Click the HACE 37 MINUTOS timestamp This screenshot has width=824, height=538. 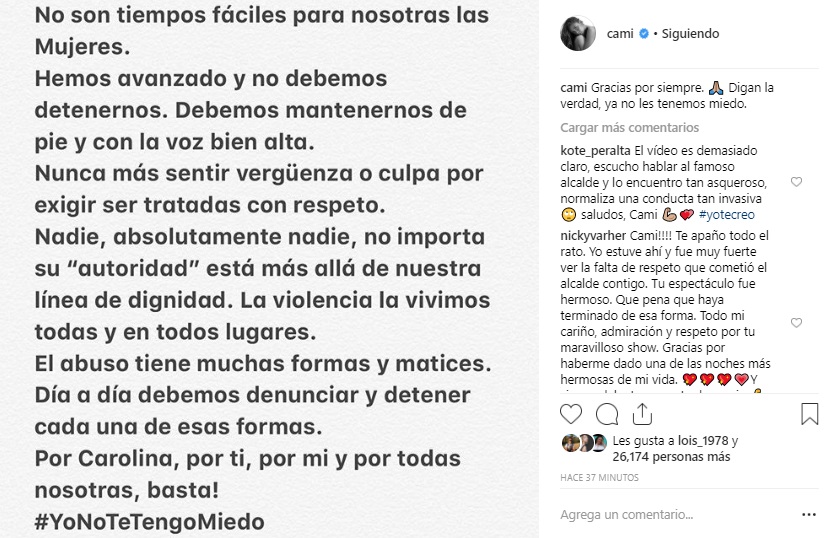click(x=600, y=478)
